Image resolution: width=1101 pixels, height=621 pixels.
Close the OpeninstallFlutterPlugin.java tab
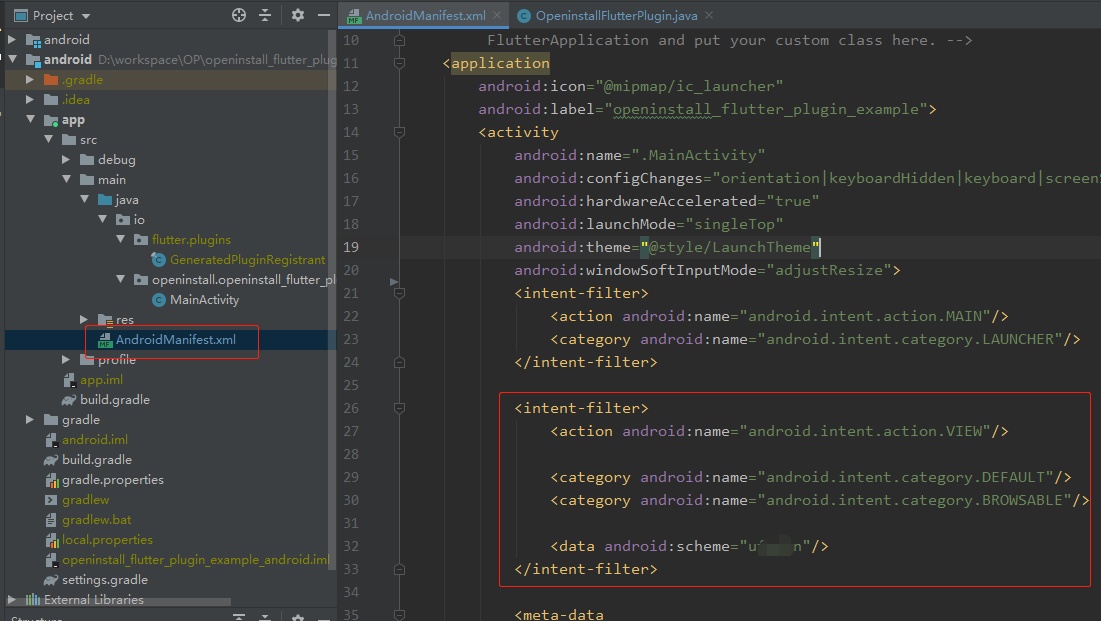pos(709,15)
